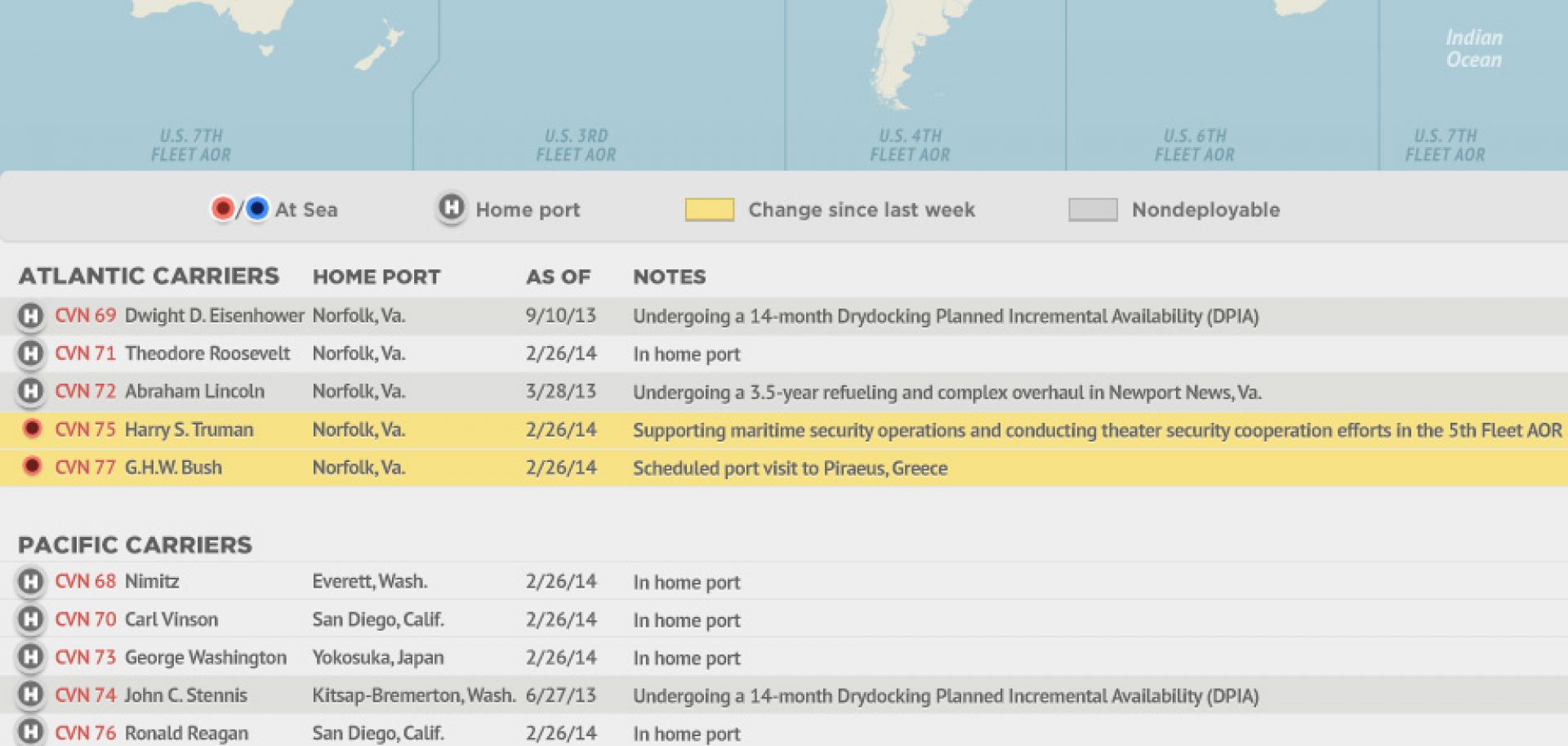
Task: Click the home port icon beside Ronald Reagan
Action: pyautogui.click(x=31, y=732)
